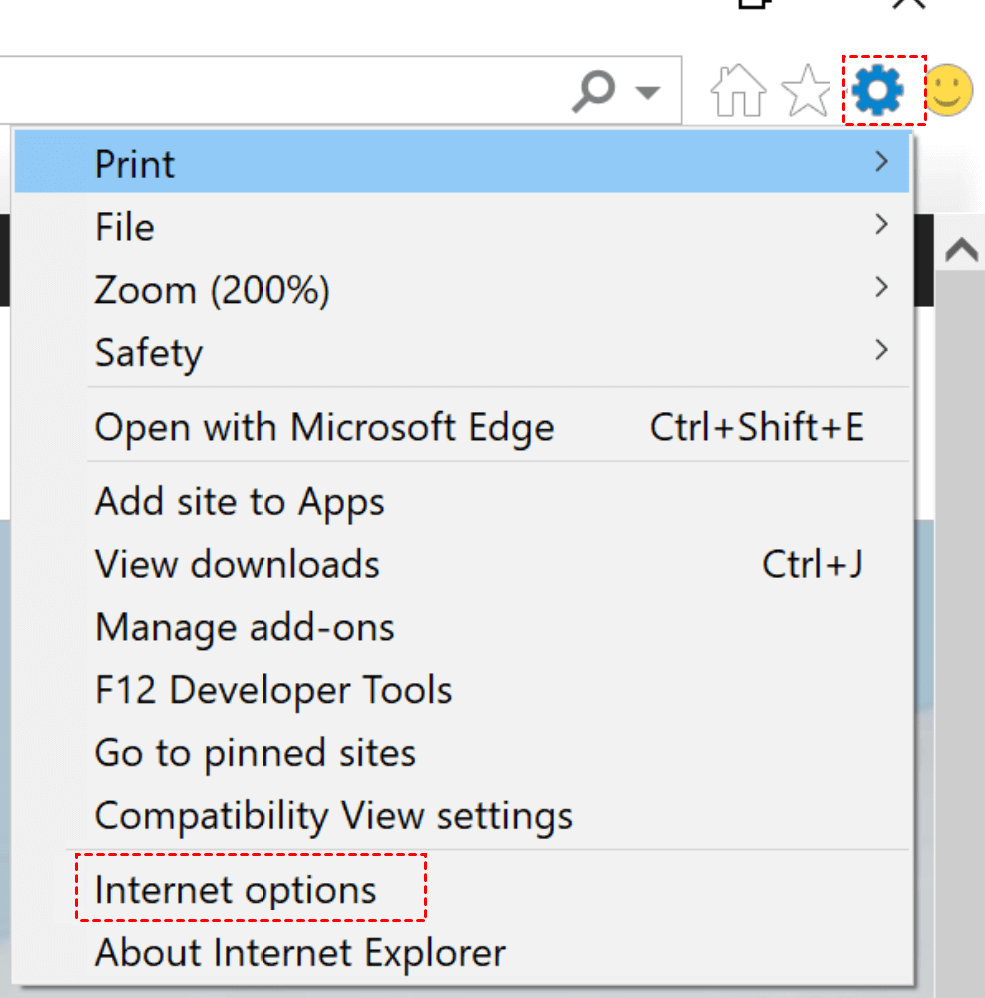Click the Tools gear icon
The height and width of the screenshot is (998, 985).
click(879, 91)
